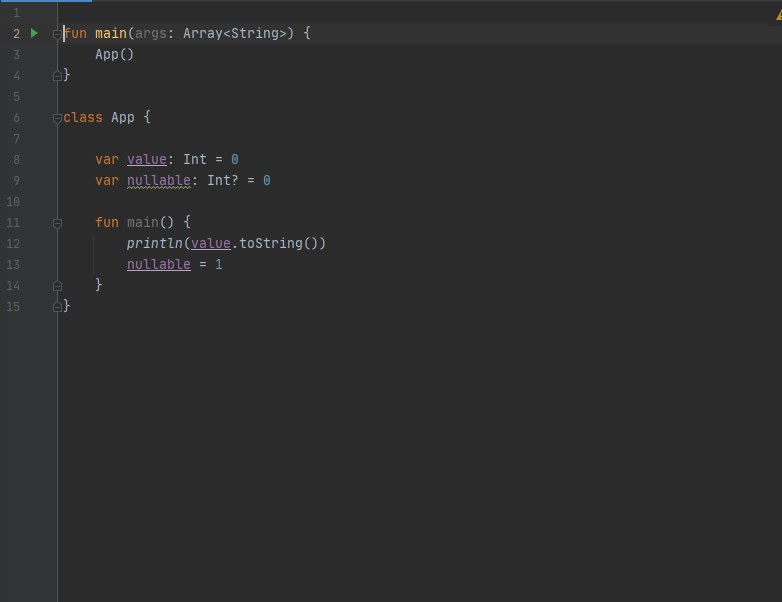Screen dimensions: 782x602
Task: Click line number 10 in the gutter
Action: pos(13,201)
